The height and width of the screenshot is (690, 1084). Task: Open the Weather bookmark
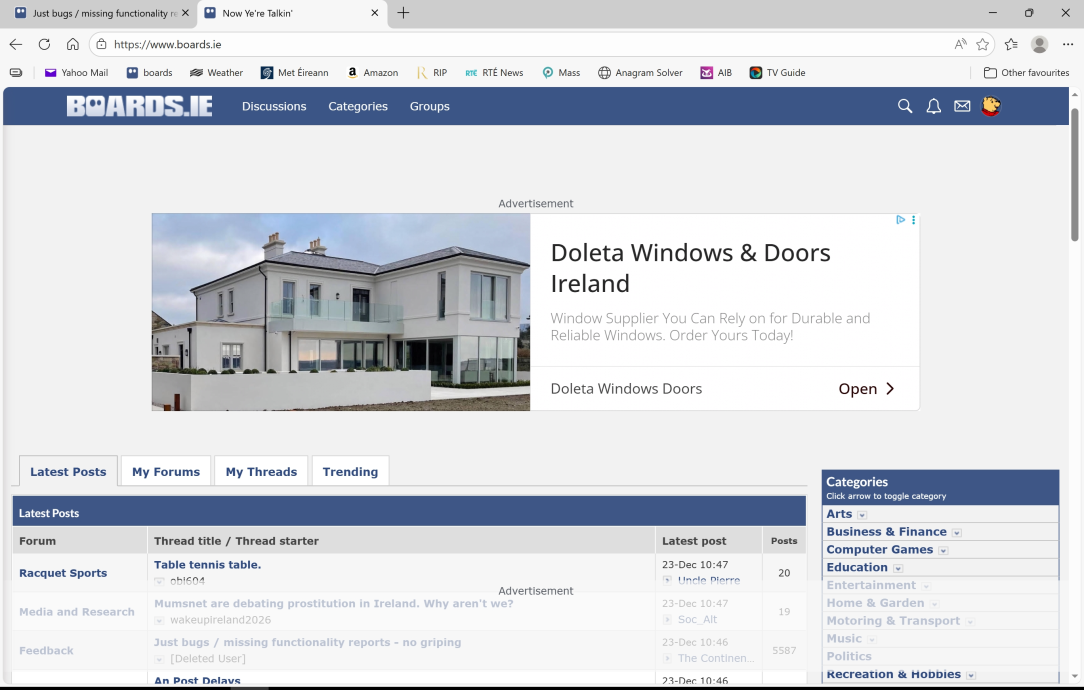(x=216, y=73)
